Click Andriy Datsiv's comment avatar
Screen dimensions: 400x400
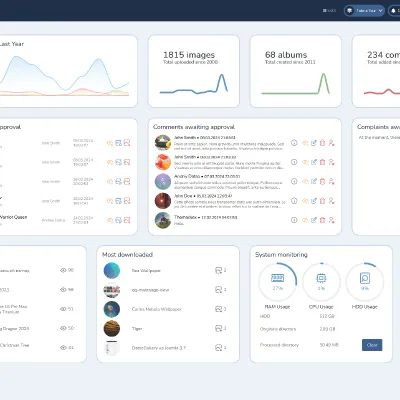163,181
